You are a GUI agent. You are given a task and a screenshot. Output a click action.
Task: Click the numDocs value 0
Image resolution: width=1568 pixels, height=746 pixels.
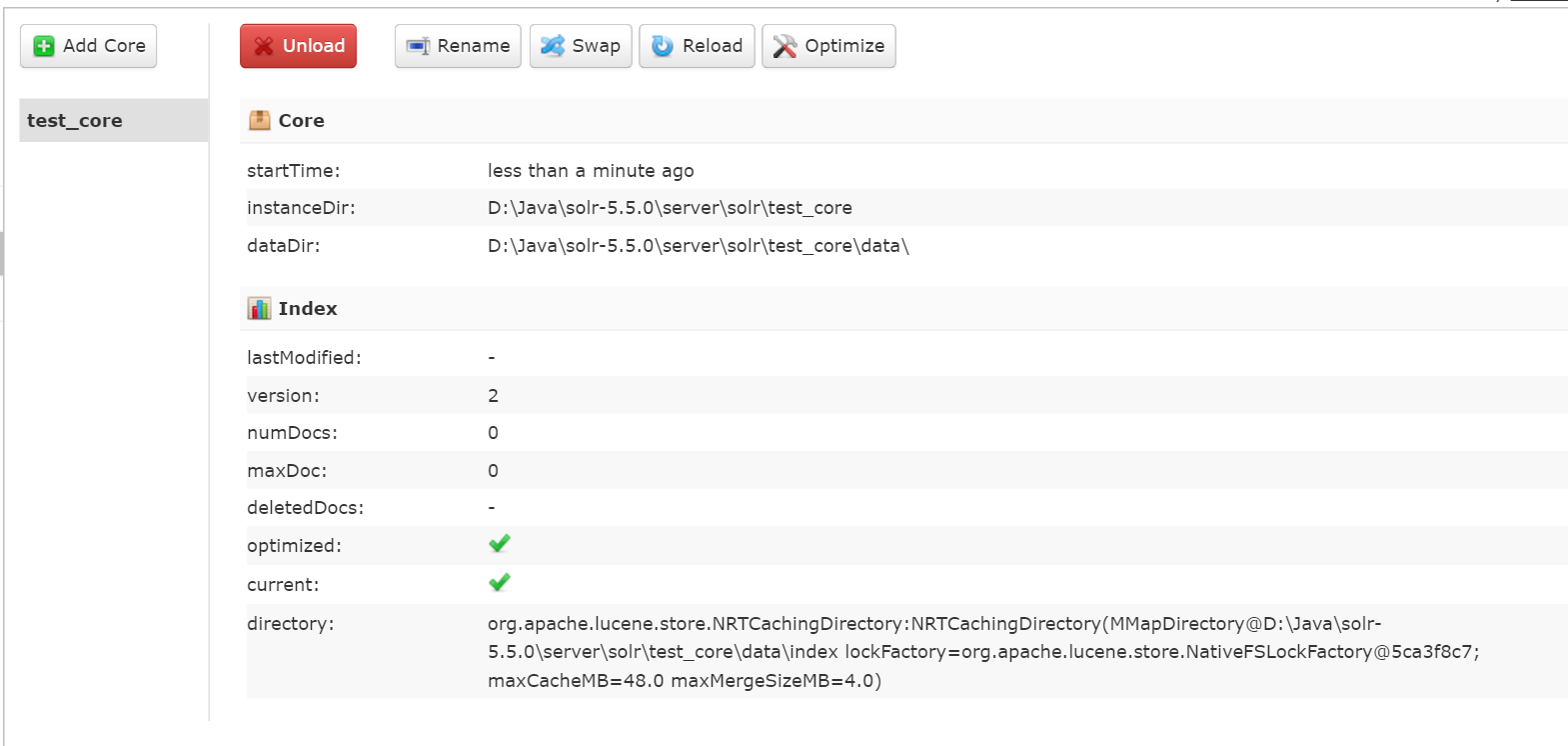point(493,432)
